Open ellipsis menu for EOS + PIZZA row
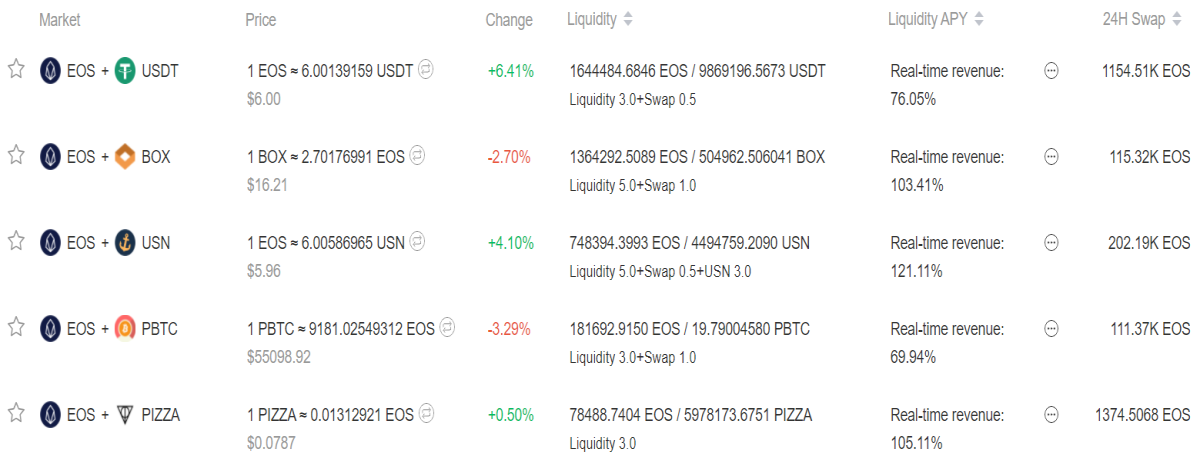 pos(1051,414)
